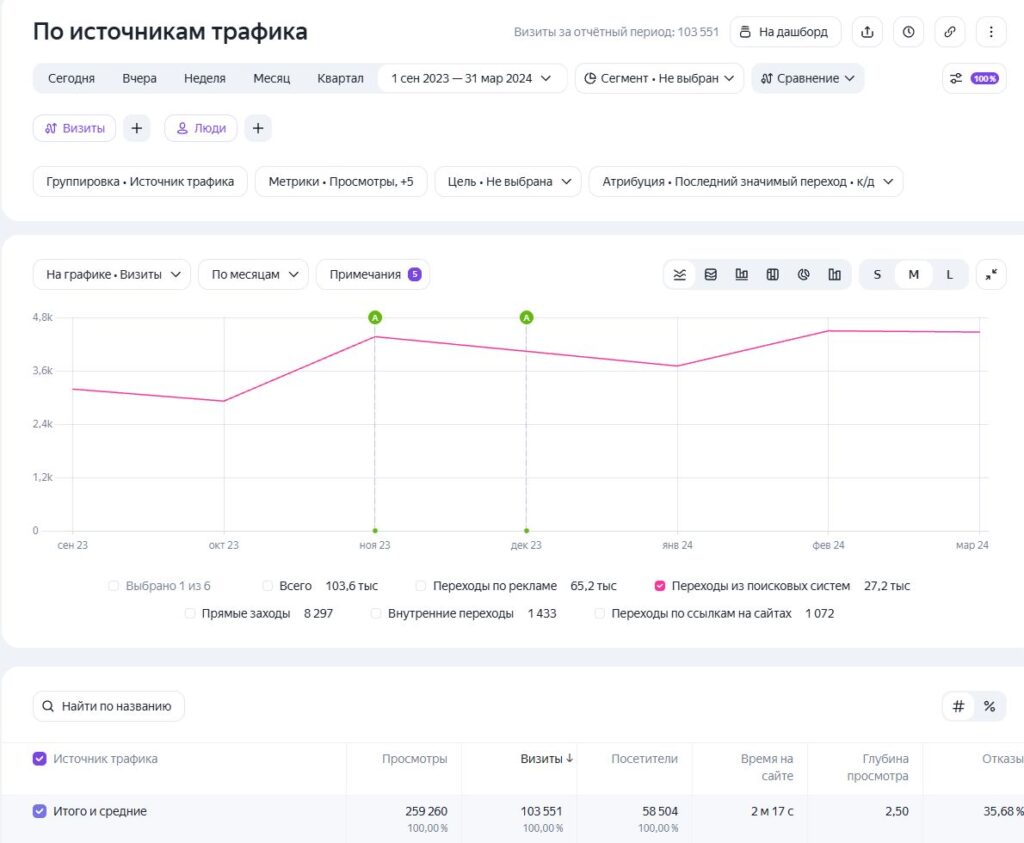Disable Переходы из поисковых систем series

coord(660,586)
